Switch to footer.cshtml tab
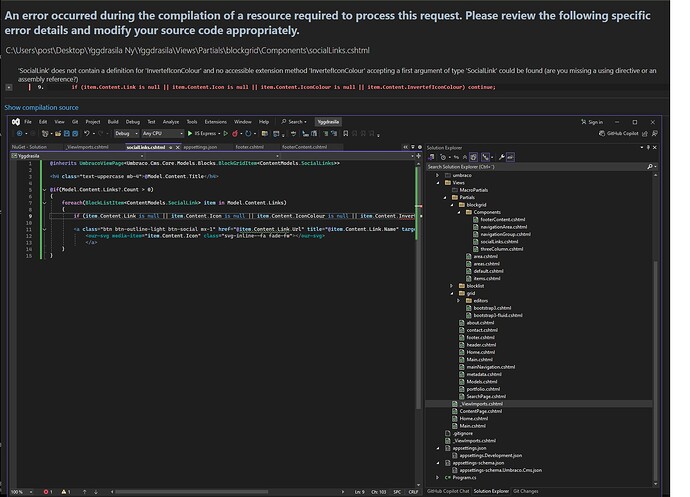690x497 pixels. (x=250, y=147)
